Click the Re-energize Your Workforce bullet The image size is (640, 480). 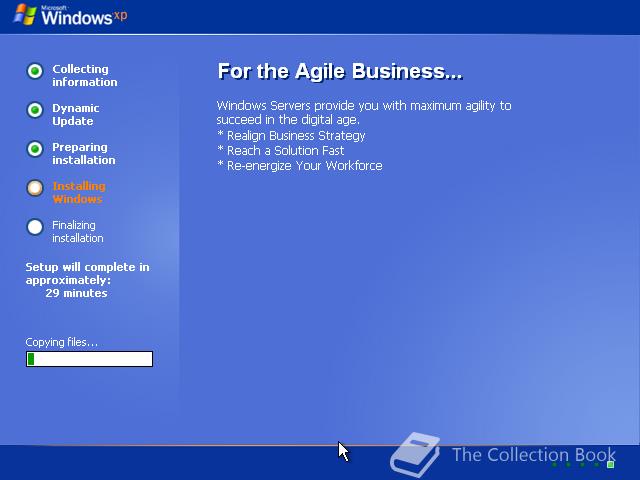pyautogui.click(x=300, y=166)
